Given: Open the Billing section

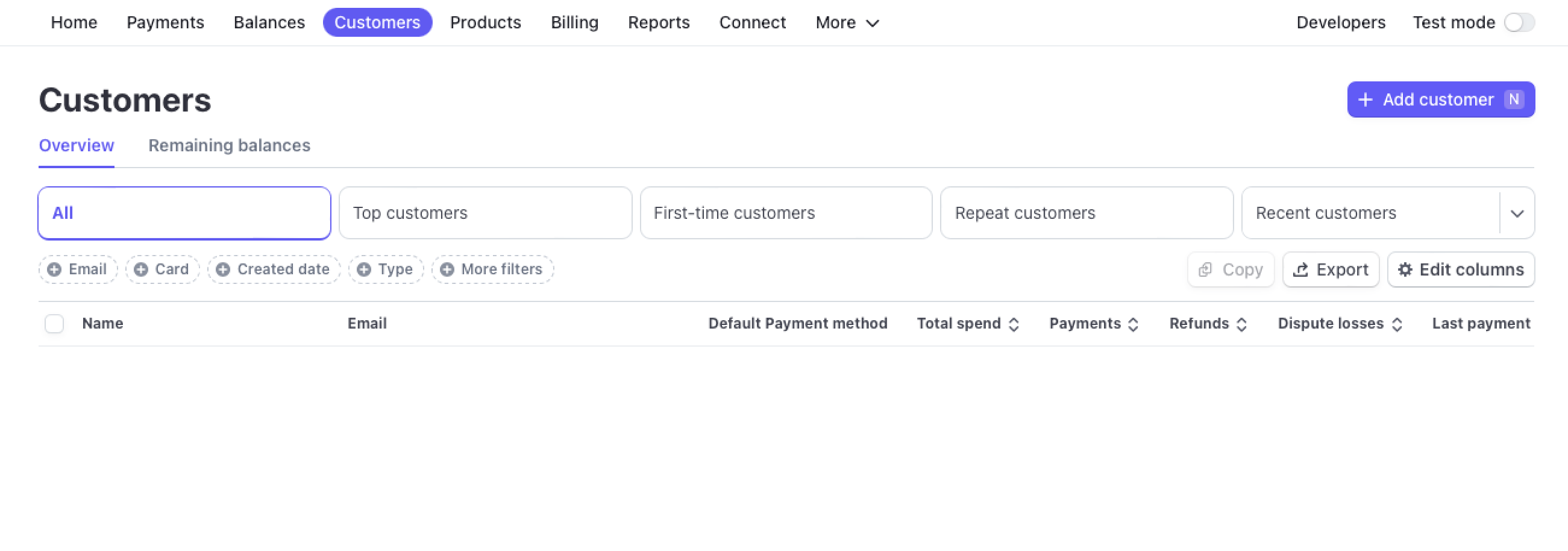Looking at the screenshot, I should coord(574,22).
